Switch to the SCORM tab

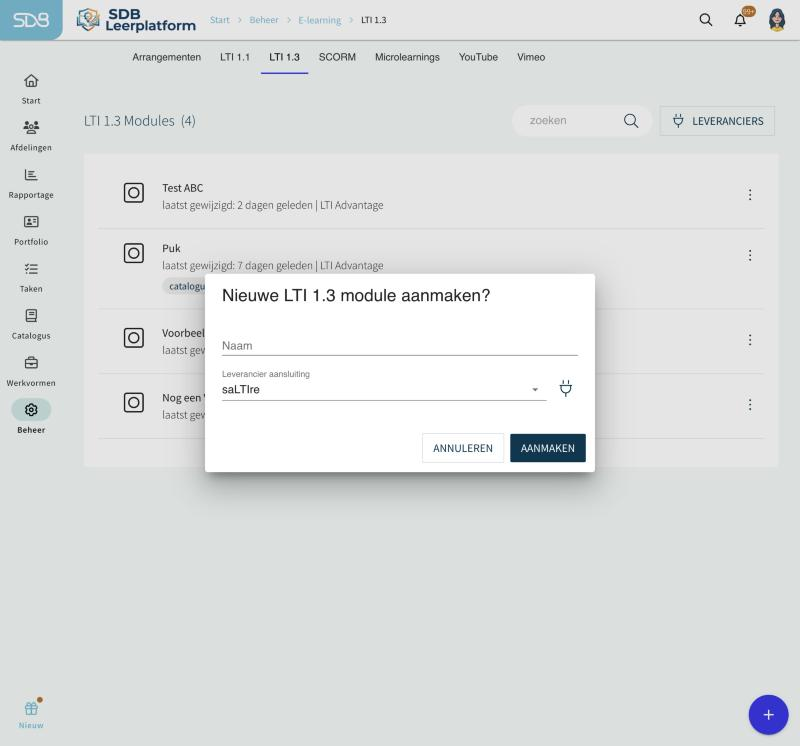tap(337, 57)
